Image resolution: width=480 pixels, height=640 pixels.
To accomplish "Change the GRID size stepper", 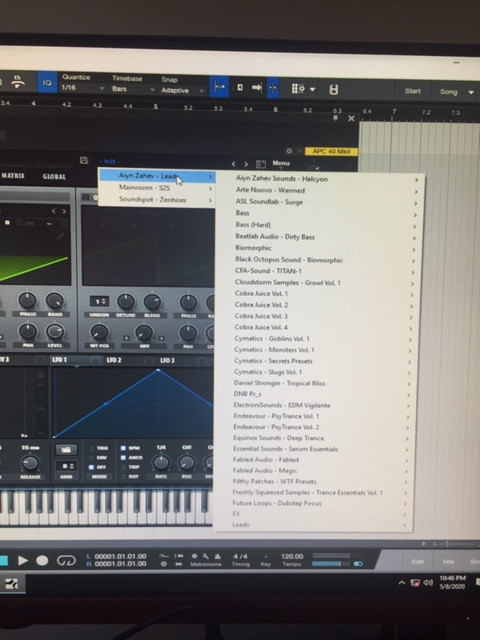I will point(66,466).
